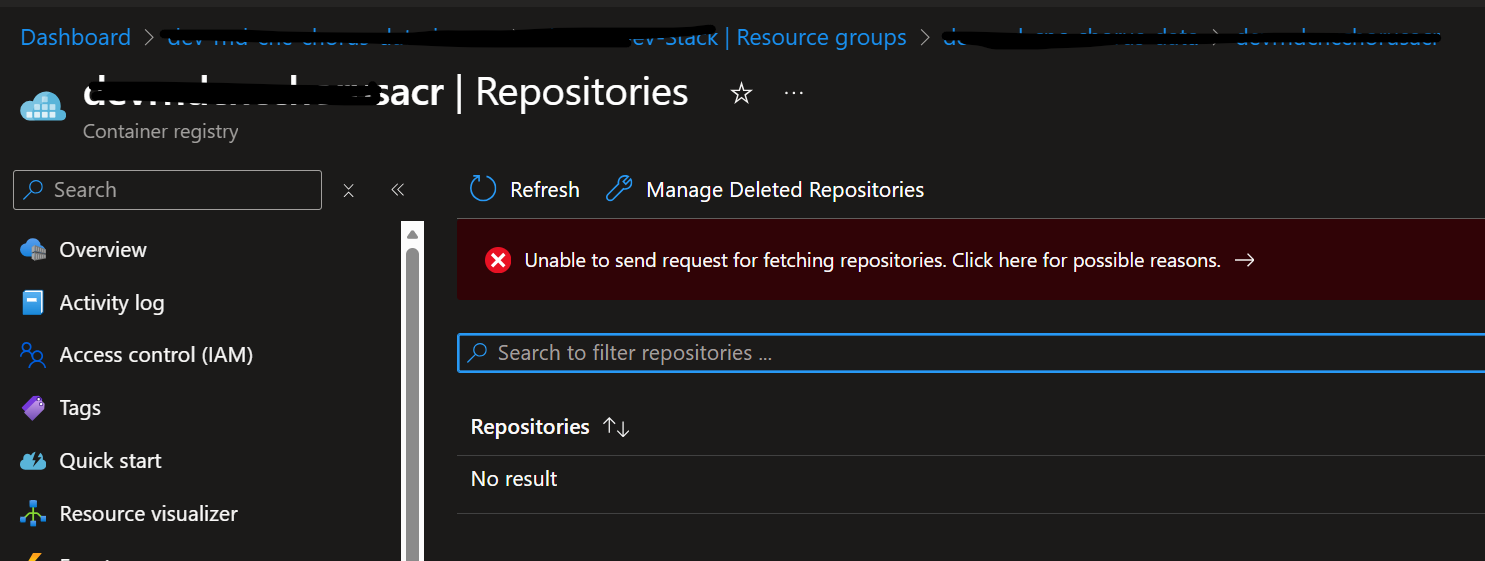
Task: Open the more options ellipsis
Action: click(794, 93)
